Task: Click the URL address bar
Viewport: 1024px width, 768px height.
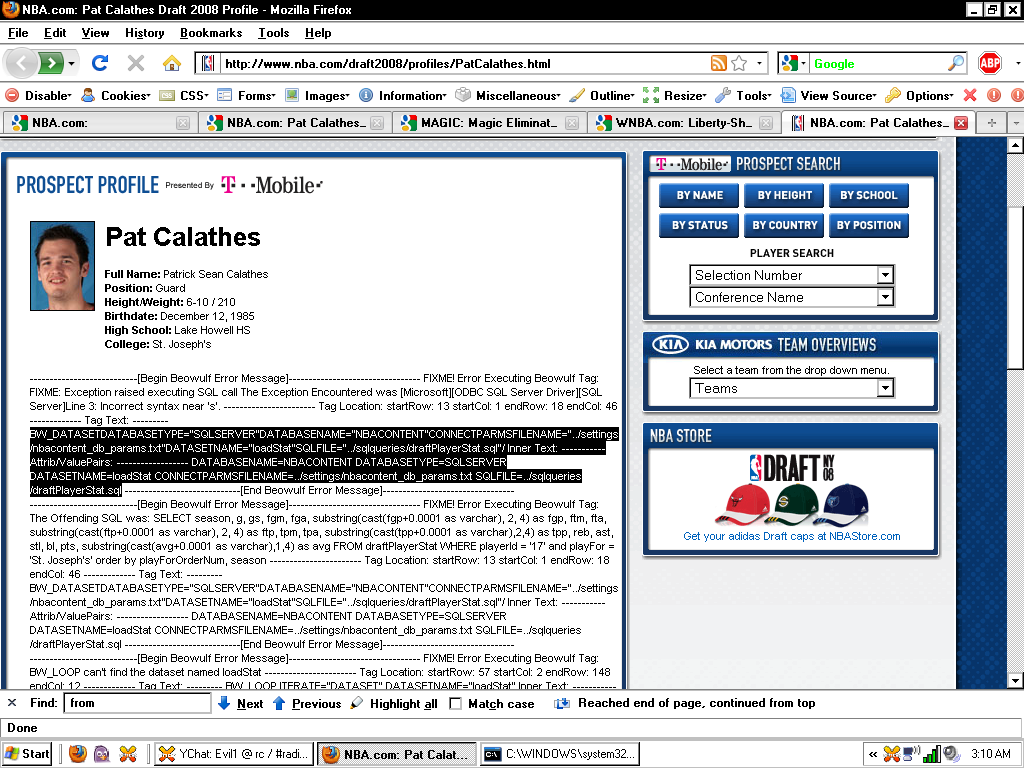Action: pyautogui.click(x=464, y=63)
